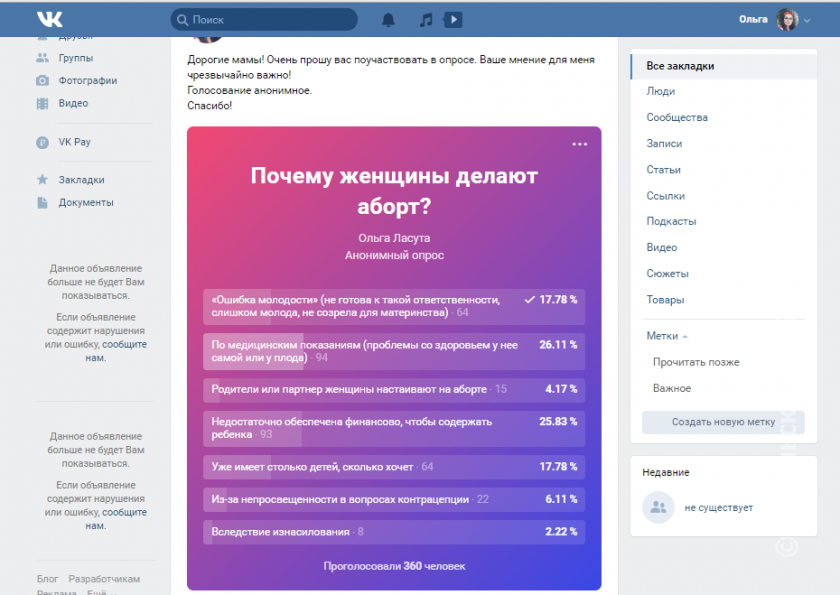Open the music note player icon
The width and height of the screenshot is (840, 595).
(426, 19)
